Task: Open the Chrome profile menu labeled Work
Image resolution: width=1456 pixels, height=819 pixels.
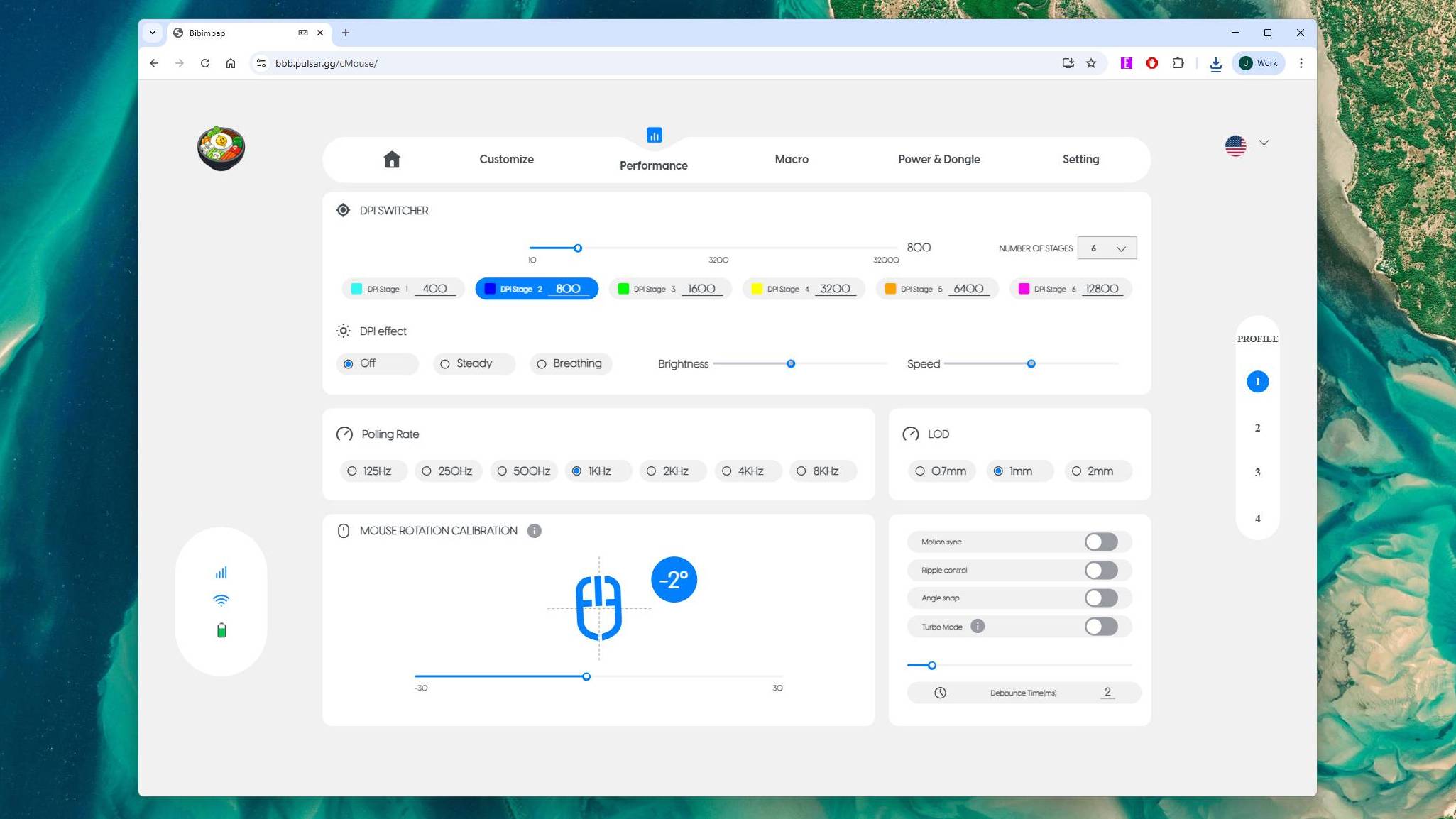Action: click(x=1257, y=63)
